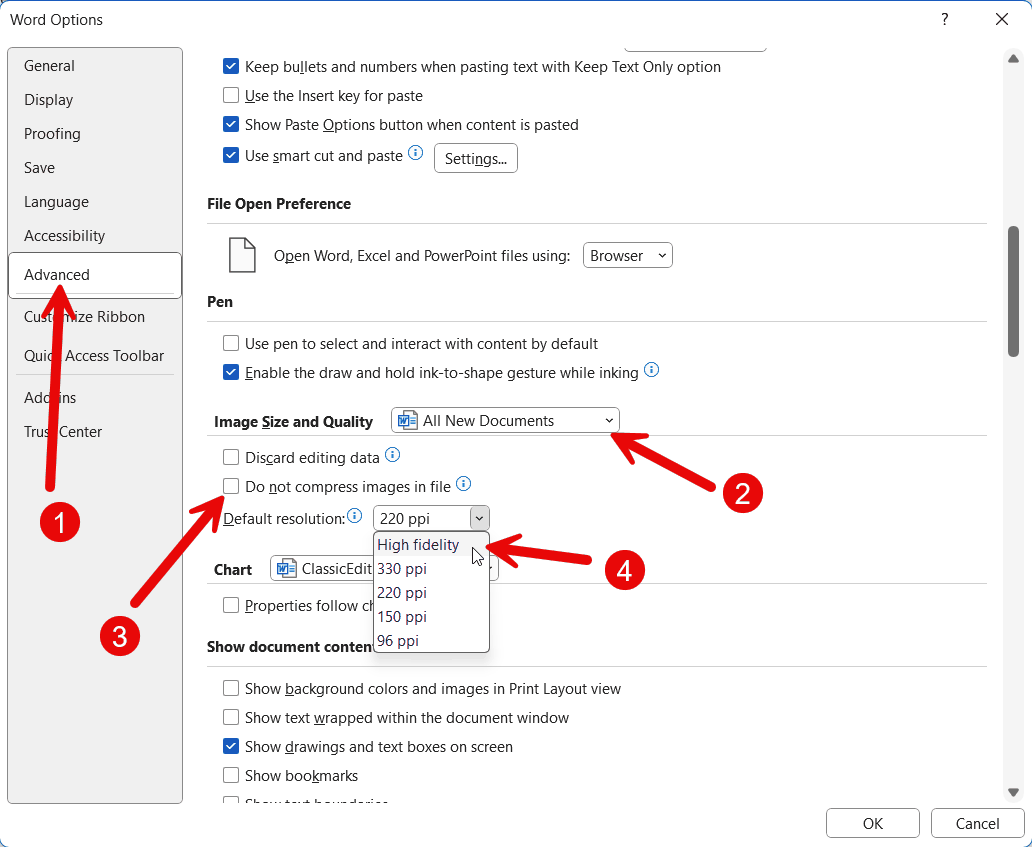The height and width of the screenshot is (847, 1032).
Task: Disable draw and hold ink-to-shape gesture checkbox
Action: pyautogui.click(x=230, y=372)
